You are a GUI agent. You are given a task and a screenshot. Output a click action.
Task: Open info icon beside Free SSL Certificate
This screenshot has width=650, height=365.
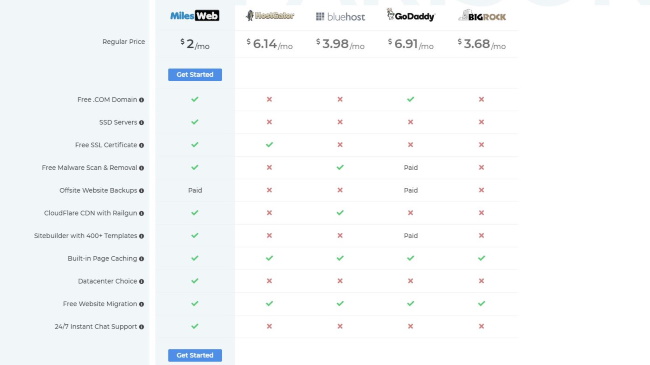[x=141, y=145]
